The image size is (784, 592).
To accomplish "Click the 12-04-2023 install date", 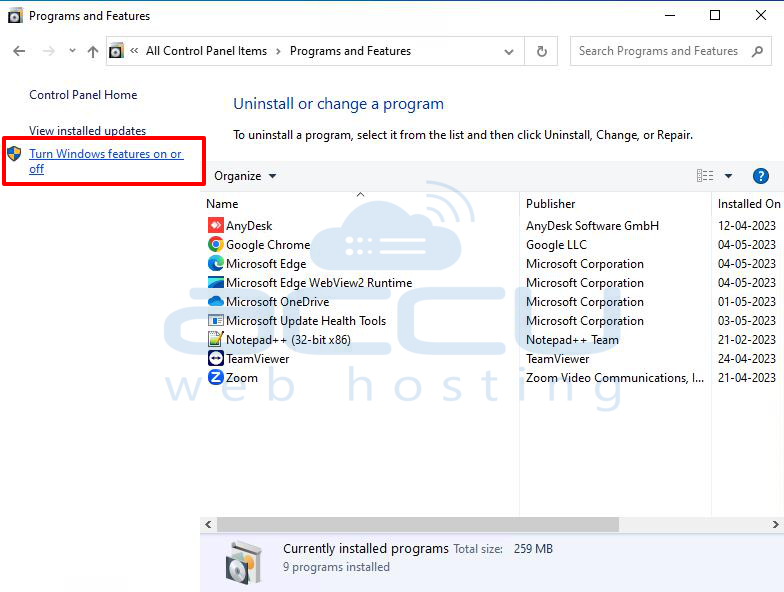I will pyautogui.click(x=747, y=226).
